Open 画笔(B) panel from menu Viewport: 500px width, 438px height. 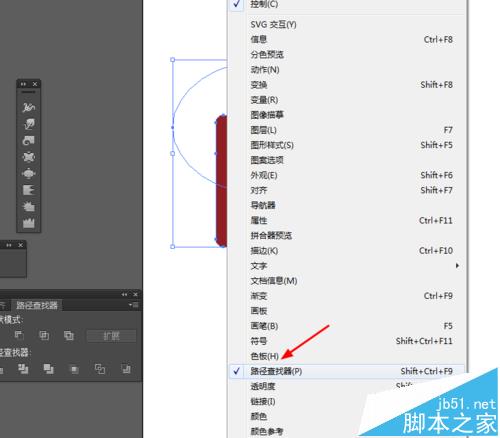click(x=347, y=326)
